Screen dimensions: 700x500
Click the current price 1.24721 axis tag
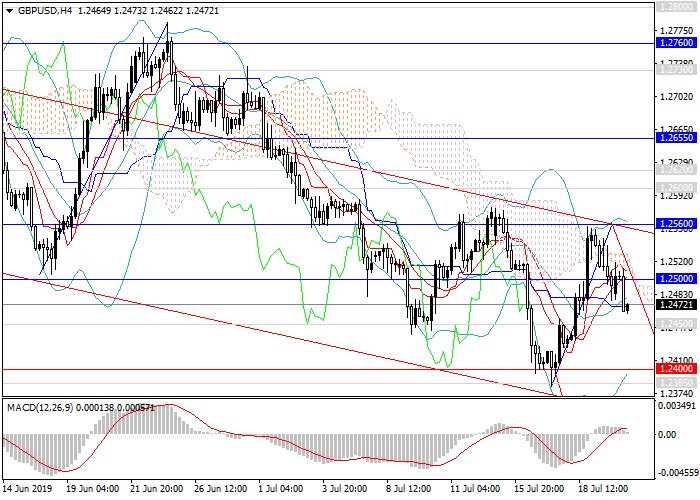coord(675,304)
